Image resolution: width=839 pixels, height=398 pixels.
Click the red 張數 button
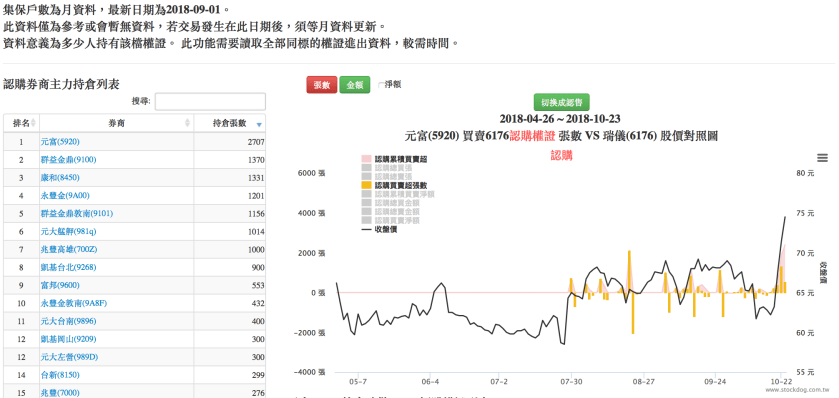tap(322, 85)
